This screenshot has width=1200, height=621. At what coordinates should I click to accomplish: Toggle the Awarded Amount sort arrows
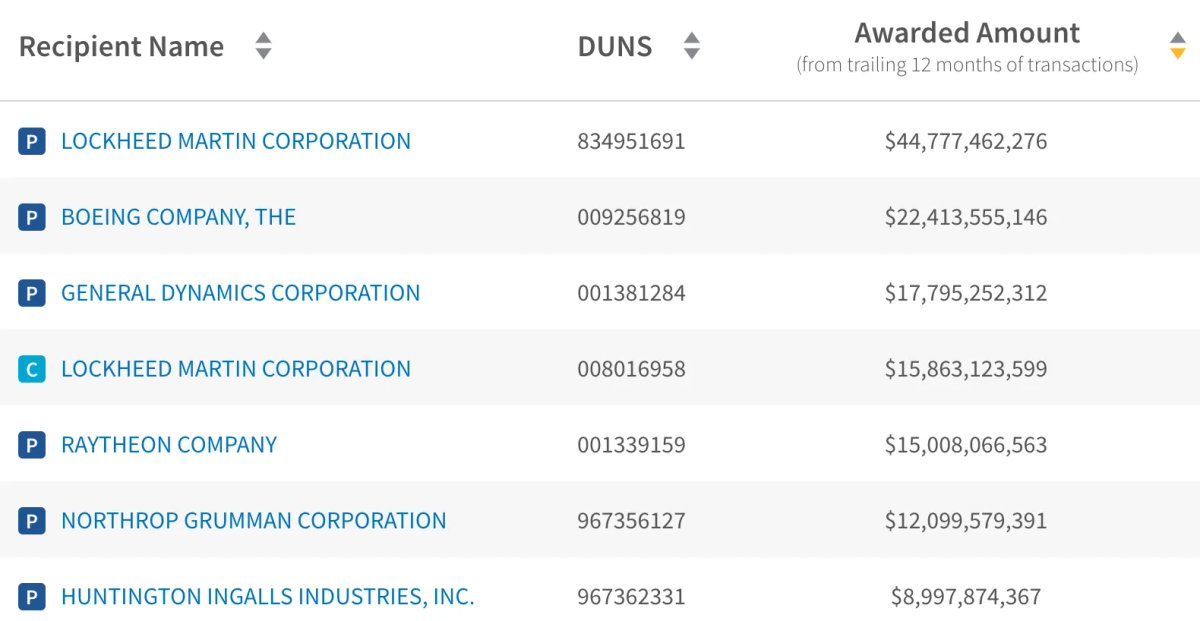pos(1177,46)
